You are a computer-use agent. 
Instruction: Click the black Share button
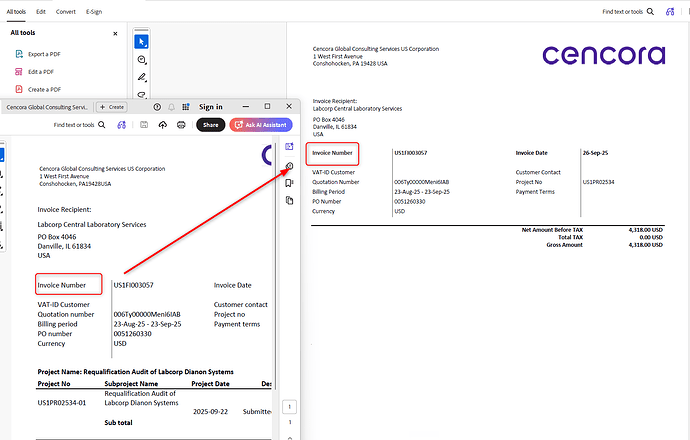tap(210, 125)
